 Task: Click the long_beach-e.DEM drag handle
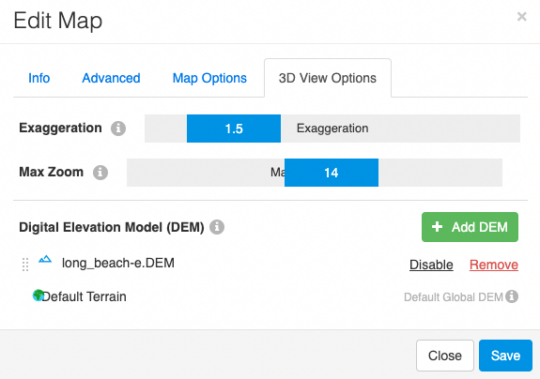coord(25,264)
